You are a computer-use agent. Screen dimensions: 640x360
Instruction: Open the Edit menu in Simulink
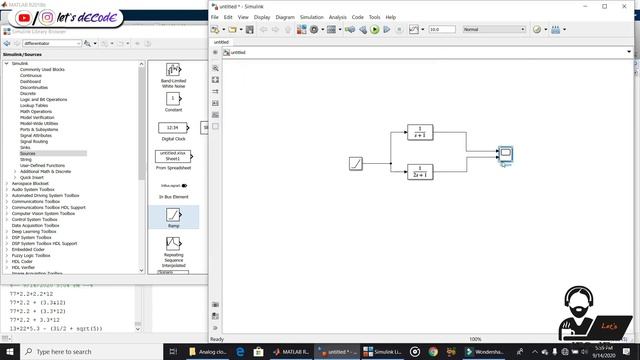(228, 17)
